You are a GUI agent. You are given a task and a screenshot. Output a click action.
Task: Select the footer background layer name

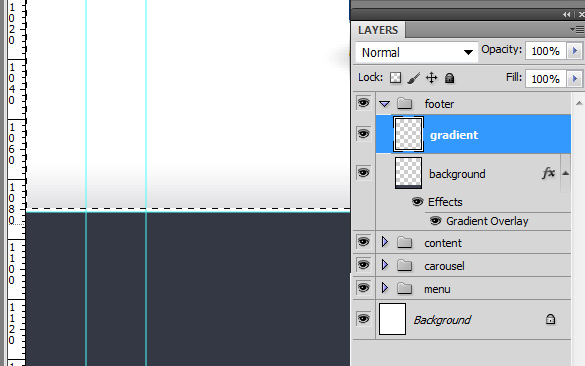(457, 174)
